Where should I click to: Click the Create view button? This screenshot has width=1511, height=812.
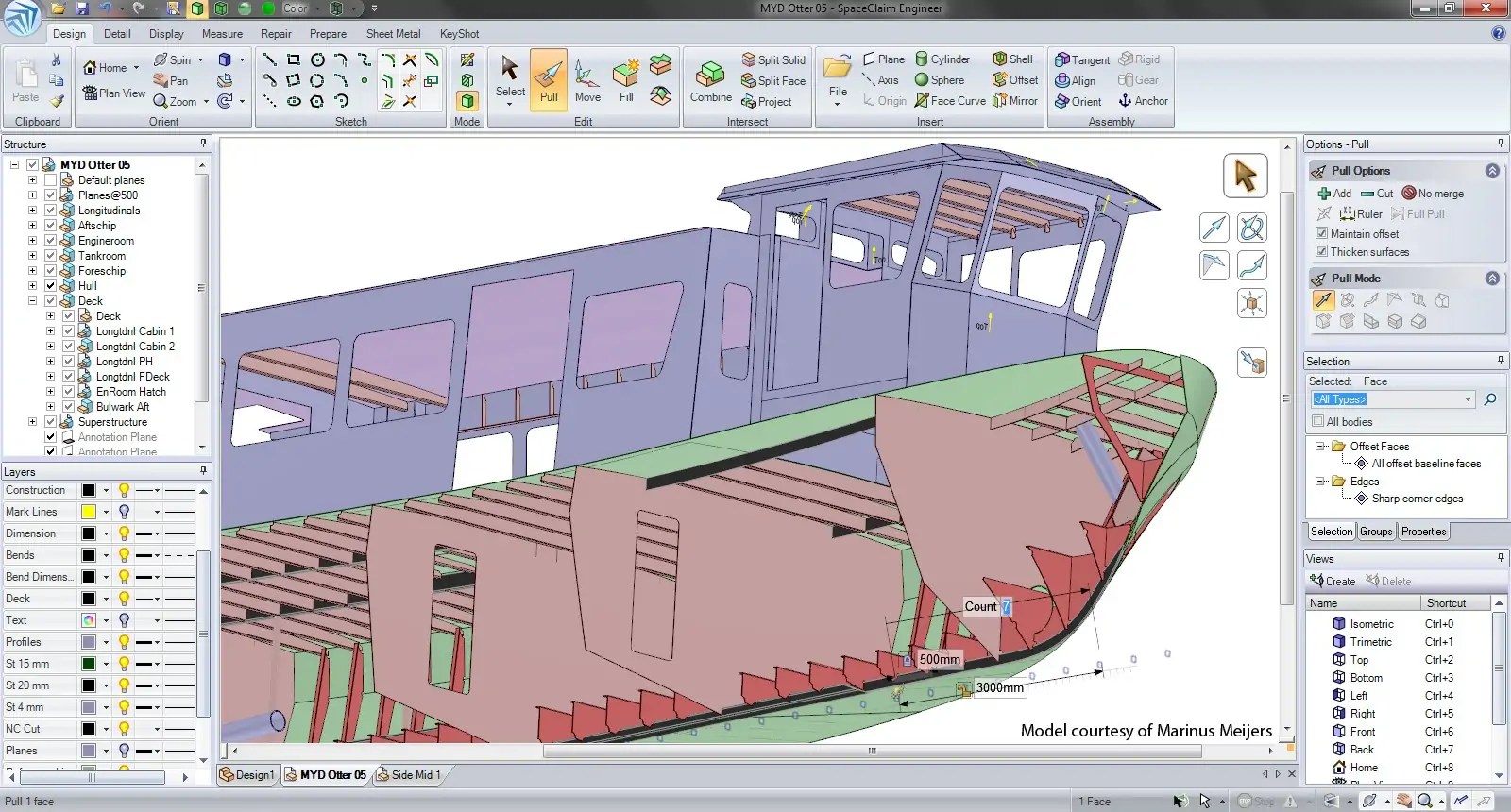point(1333,581)
